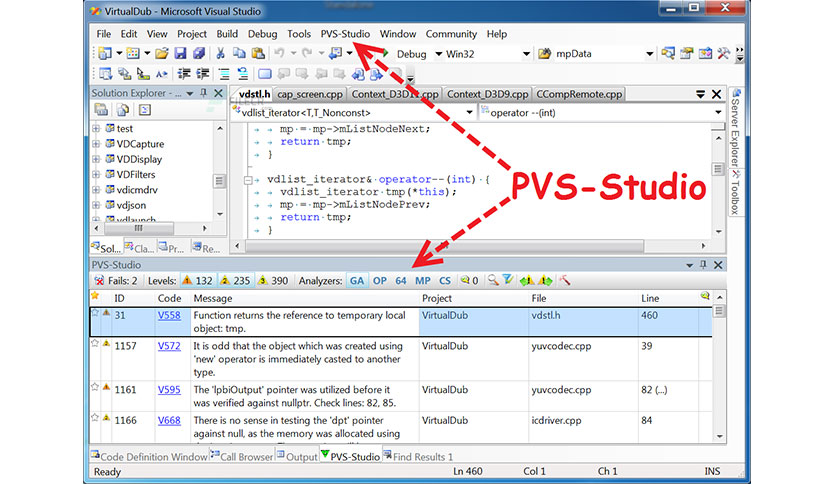Click the Copy toolbar icon
Screen dimensions: 836x484
click(239, 53)
